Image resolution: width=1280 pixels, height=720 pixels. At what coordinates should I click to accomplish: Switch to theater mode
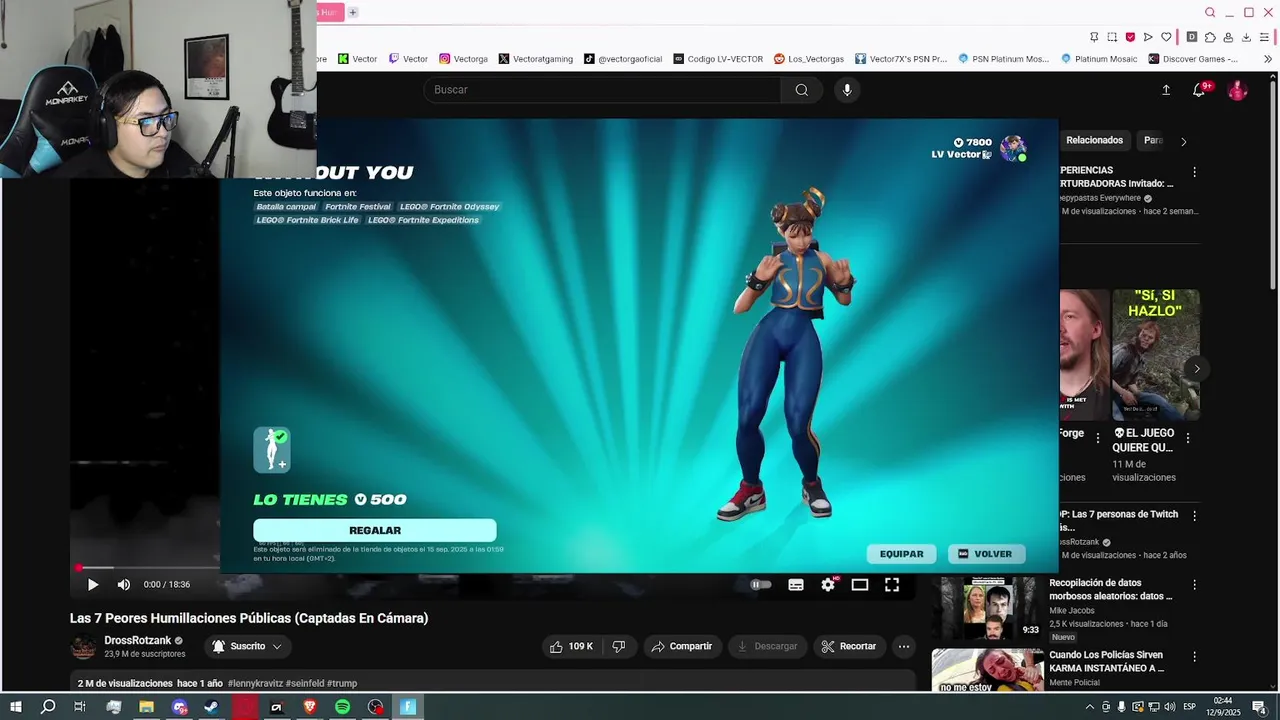point(860,585)
